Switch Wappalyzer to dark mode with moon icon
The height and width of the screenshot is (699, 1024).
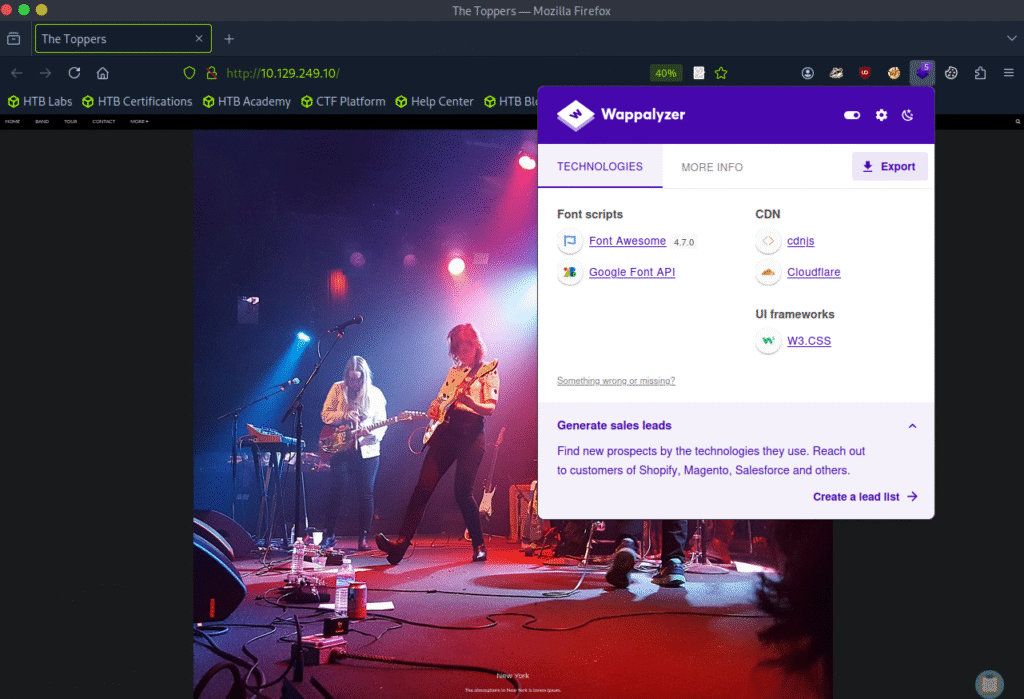[908, 115]
